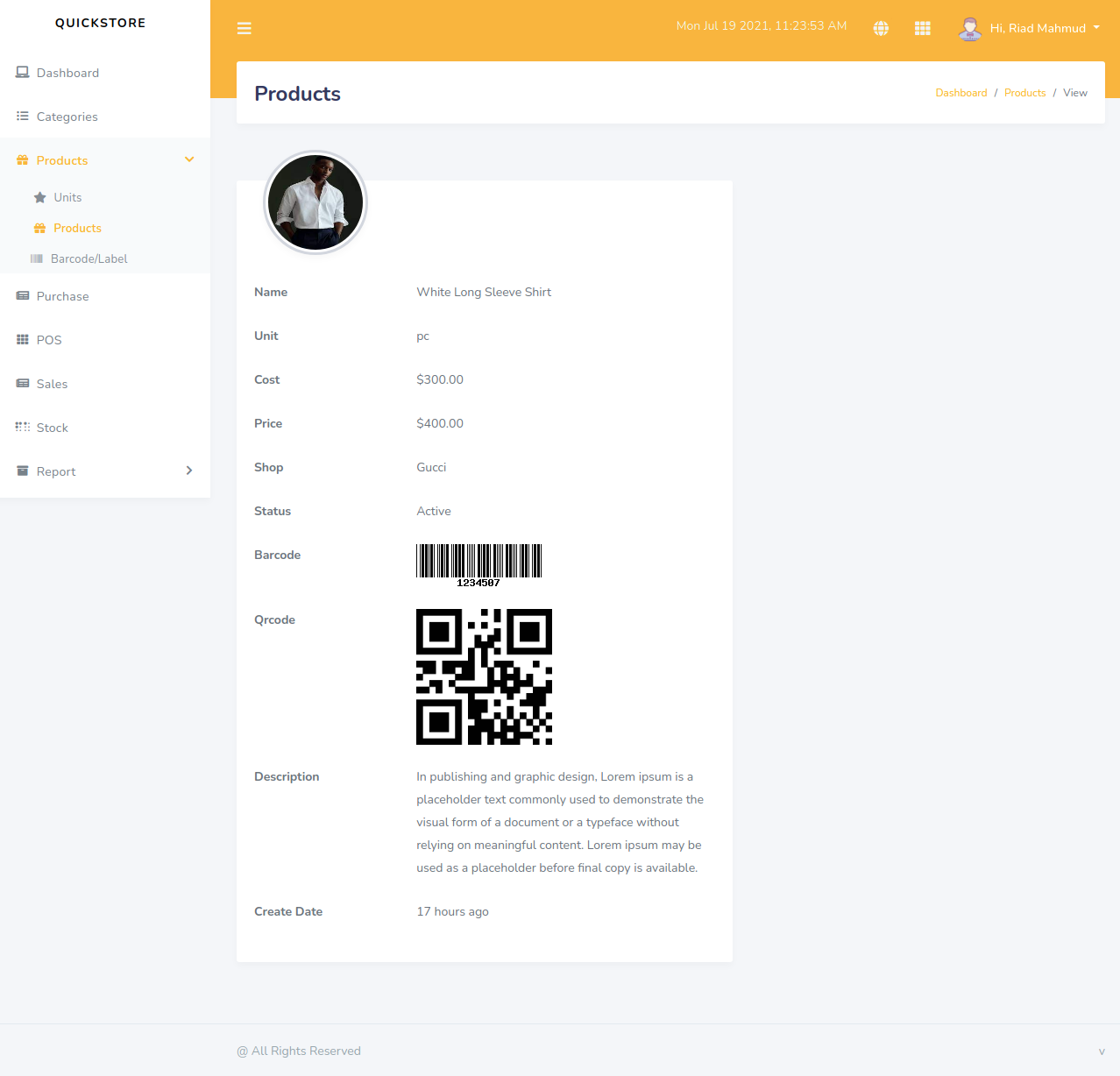Click the gift icon beside Products submenu item
The width and height of the screenshot is (1120, 1076).
point(39,228)
